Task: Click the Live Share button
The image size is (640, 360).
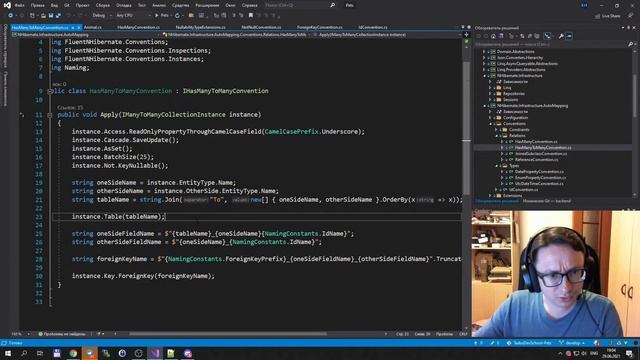Action: click(x=608, y=16)
